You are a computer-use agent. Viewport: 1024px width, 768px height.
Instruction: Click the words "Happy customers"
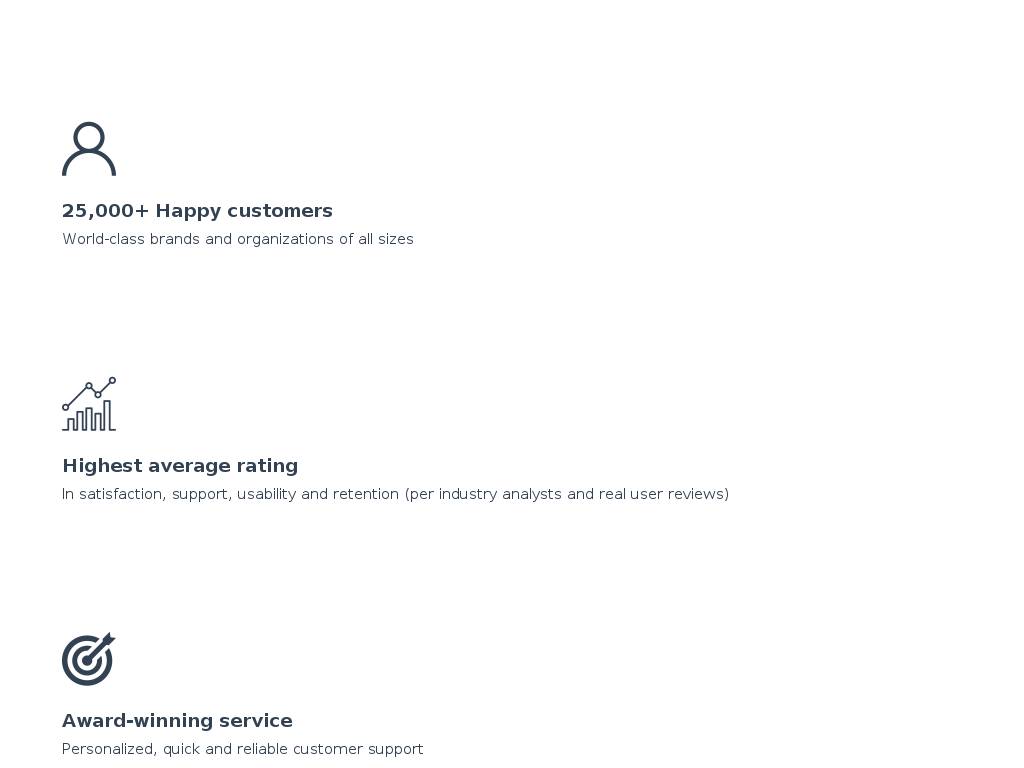click(244, 211)
